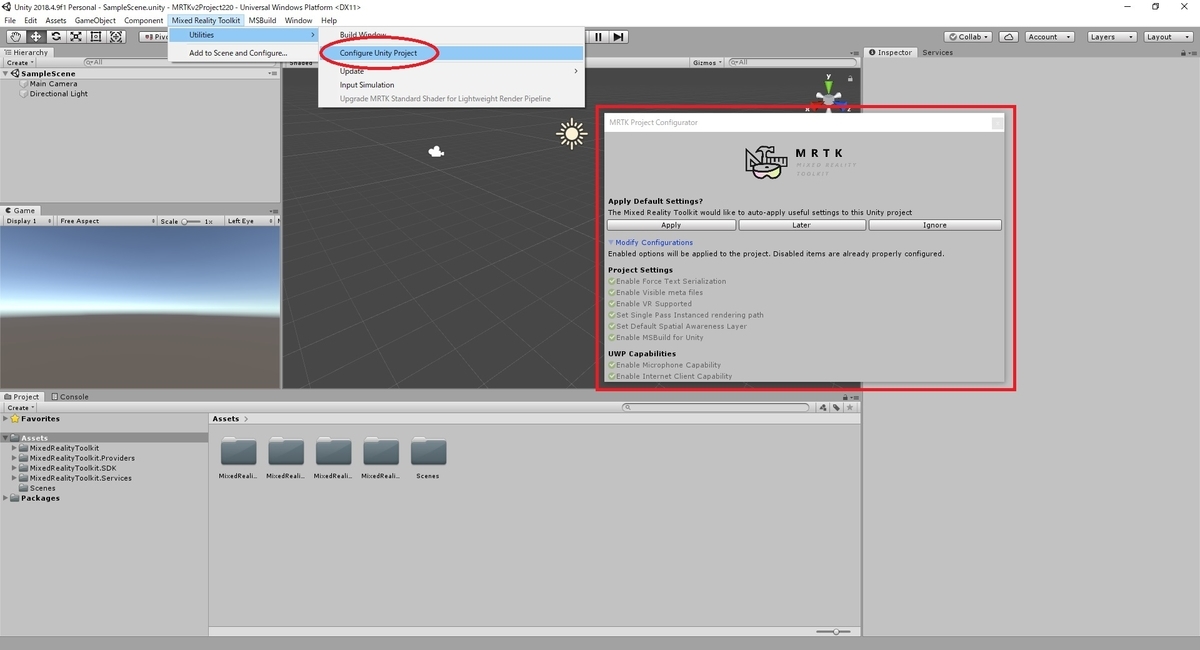Select the Rect transform tool
Viewport: 1200px width, 650px height.
96,37
